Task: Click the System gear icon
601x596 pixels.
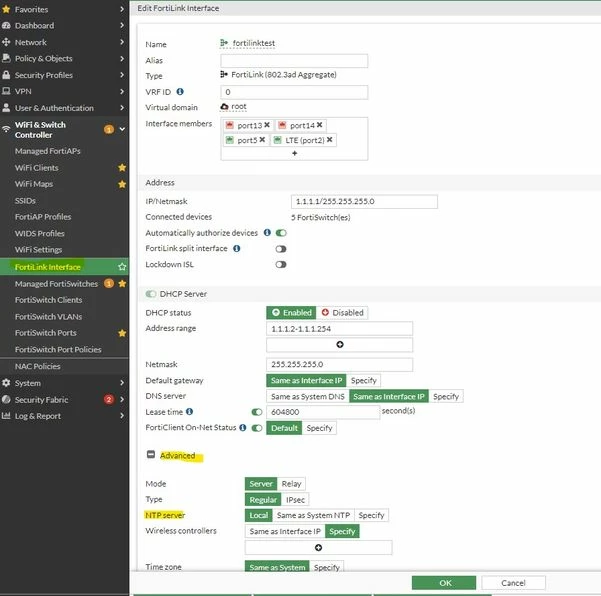Action: 6,383
